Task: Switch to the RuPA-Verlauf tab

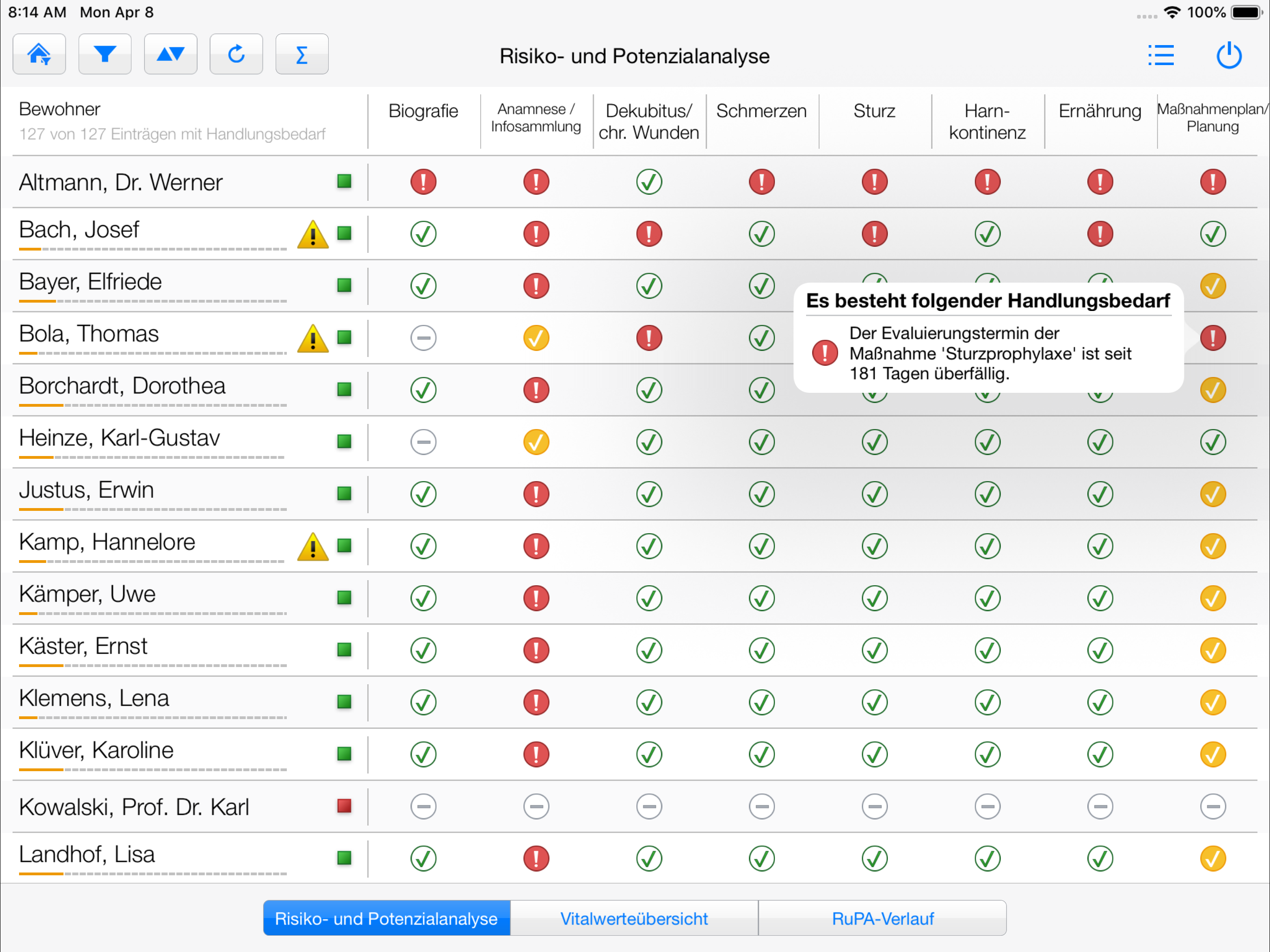Action: 882,918
